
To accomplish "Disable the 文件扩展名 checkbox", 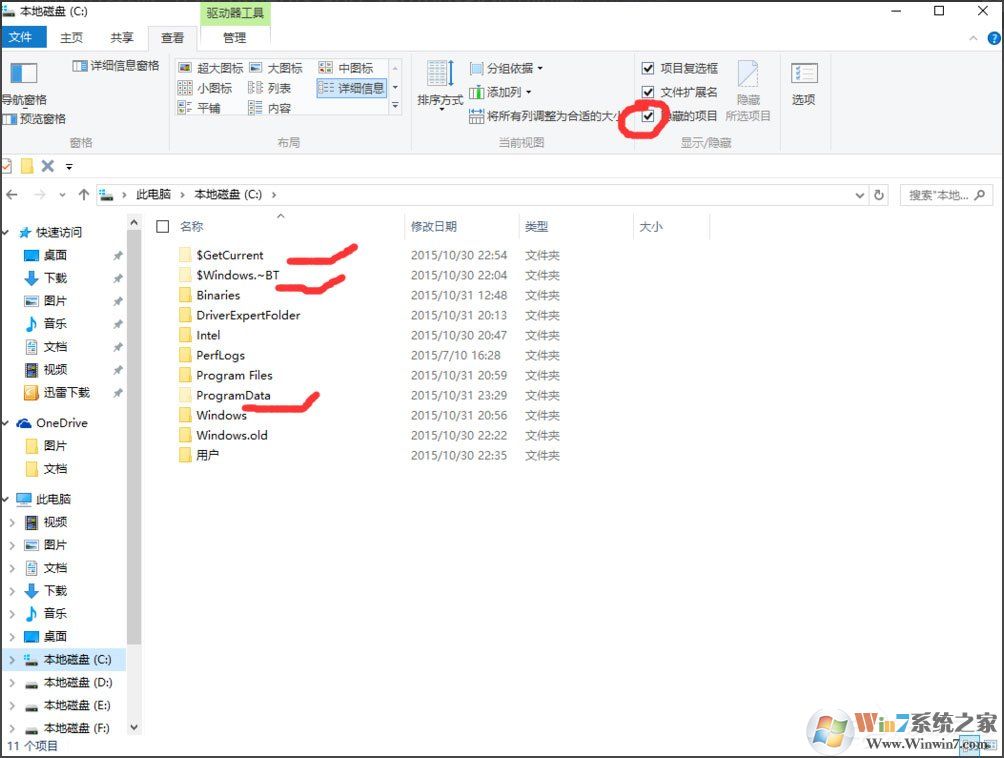I will point(647,91).
